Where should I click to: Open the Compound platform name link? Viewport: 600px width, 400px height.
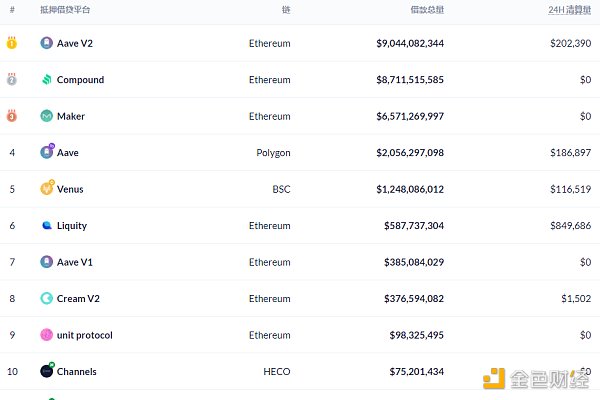[x=80, y=80]
